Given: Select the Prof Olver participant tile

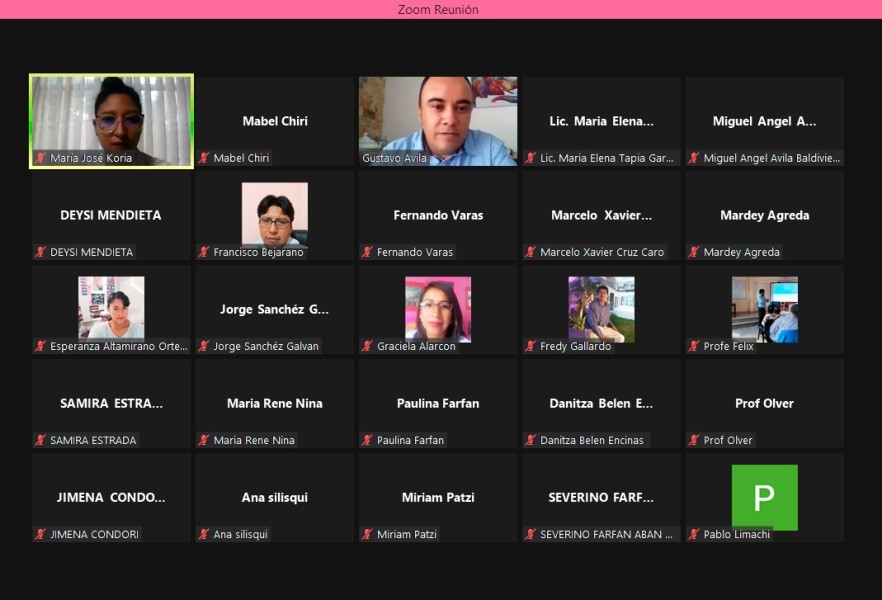Looking at the screenshot, I should tap(764, 404).
